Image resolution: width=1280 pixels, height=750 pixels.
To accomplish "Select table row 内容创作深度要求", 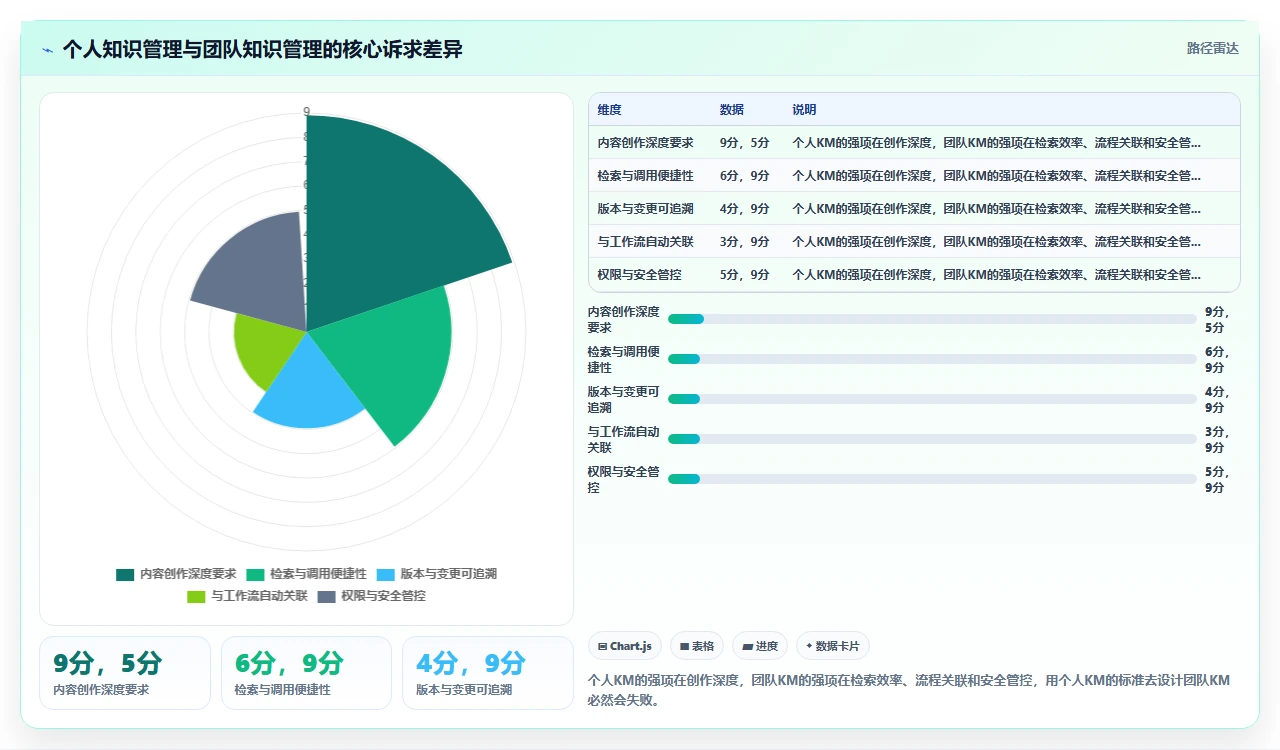I will (x=914, y=143).
